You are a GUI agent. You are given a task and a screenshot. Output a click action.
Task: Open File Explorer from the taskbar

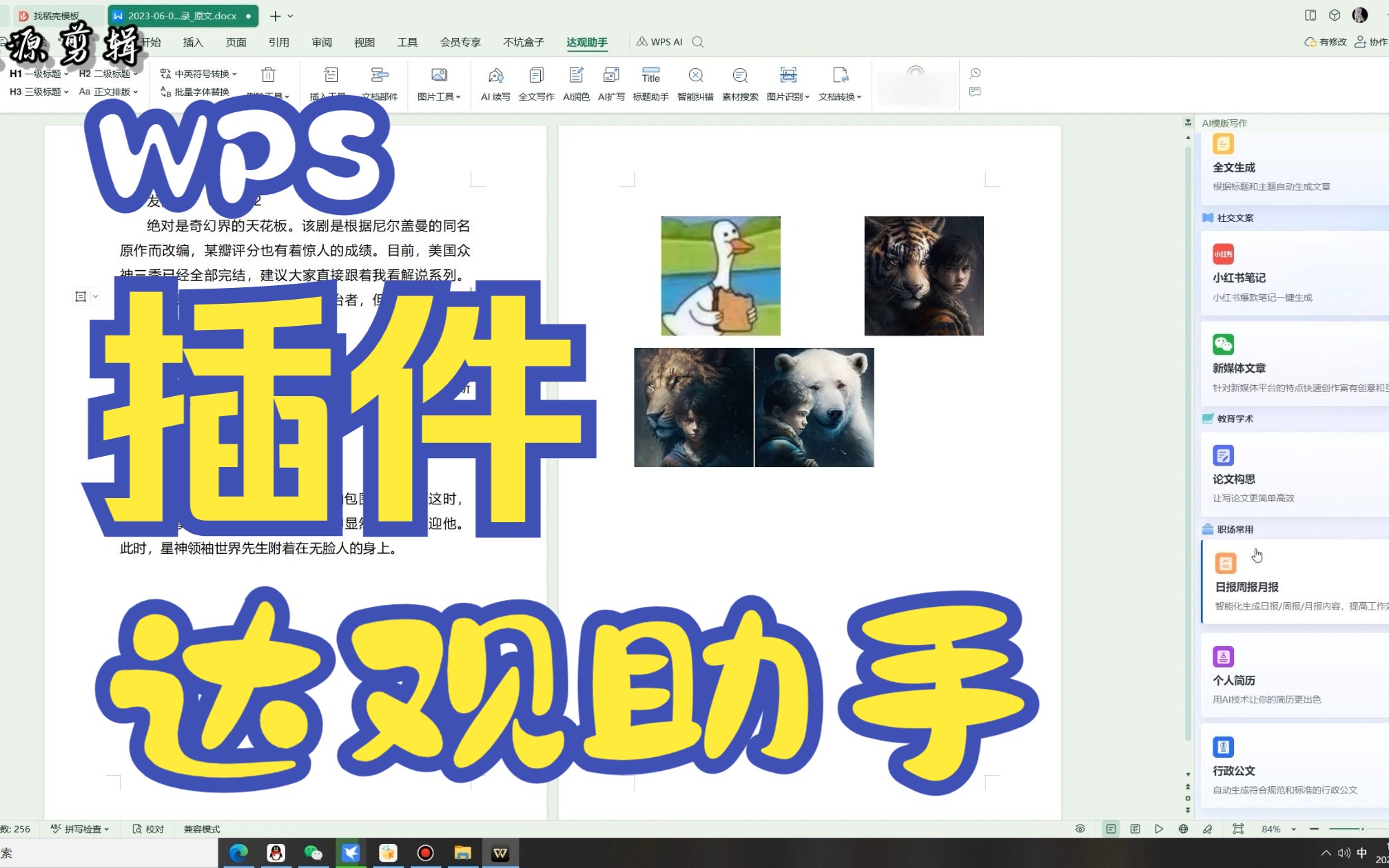click(x=463, y=853)
